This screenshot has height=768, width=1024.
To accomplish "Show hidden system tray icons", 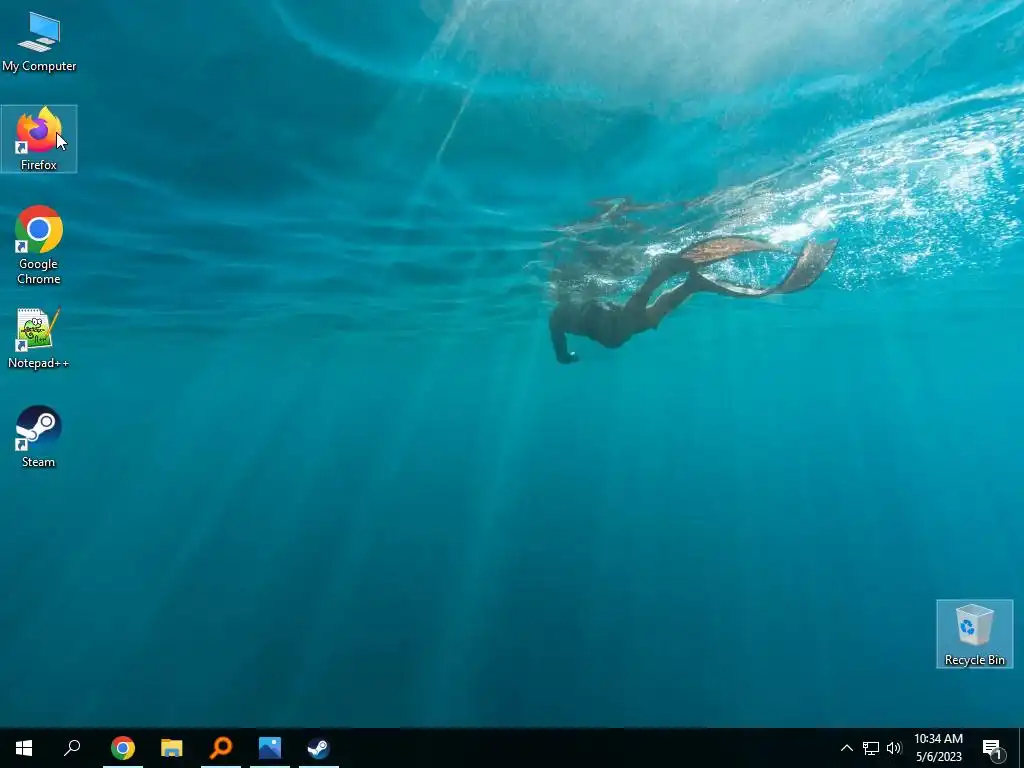I will (x=846, y=748).
